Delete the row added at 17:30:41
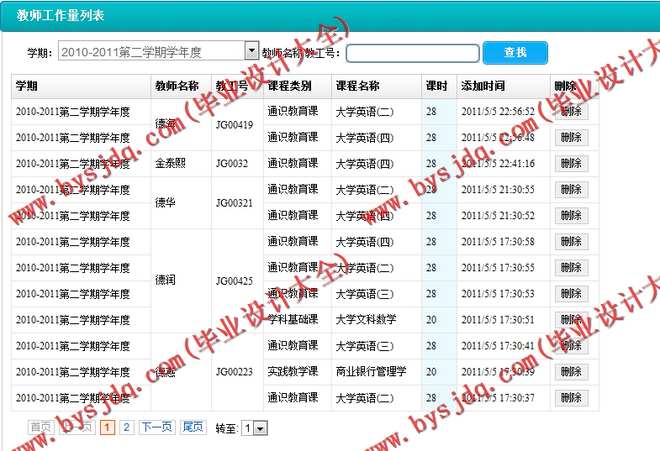The height and width of the screenshot is (451, 660). (x=571, y=346)
